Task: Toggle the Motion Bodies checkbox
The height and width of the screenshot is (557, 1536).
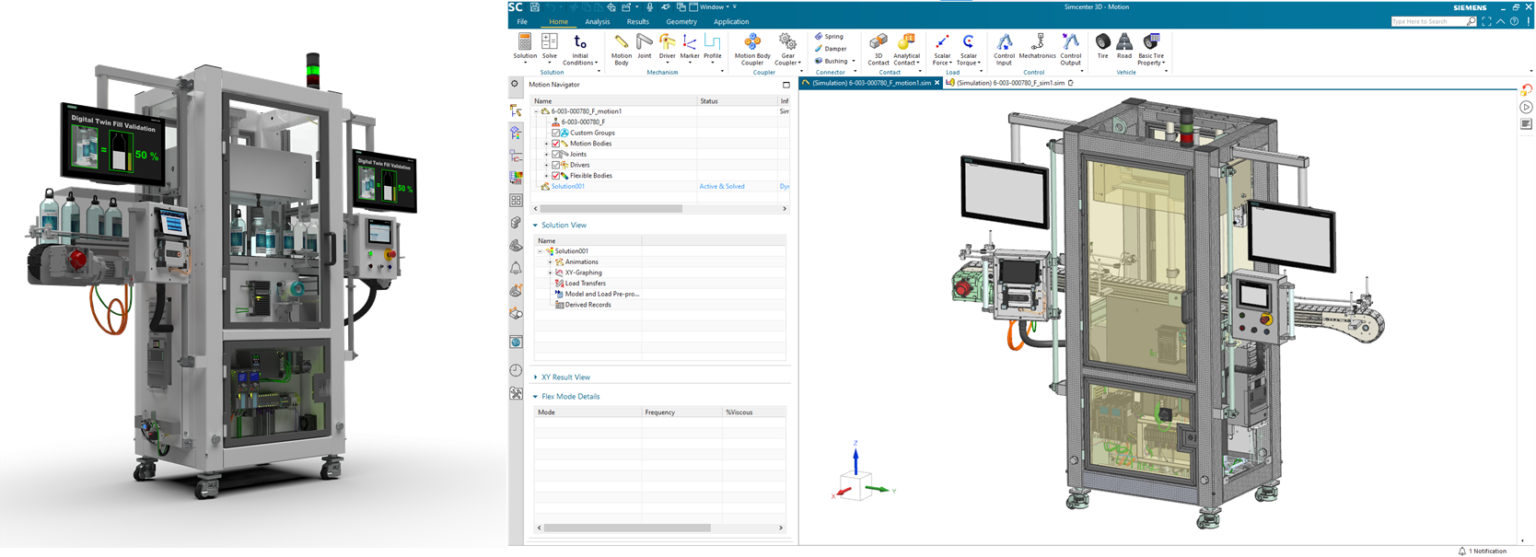Action: pos(556,144)
